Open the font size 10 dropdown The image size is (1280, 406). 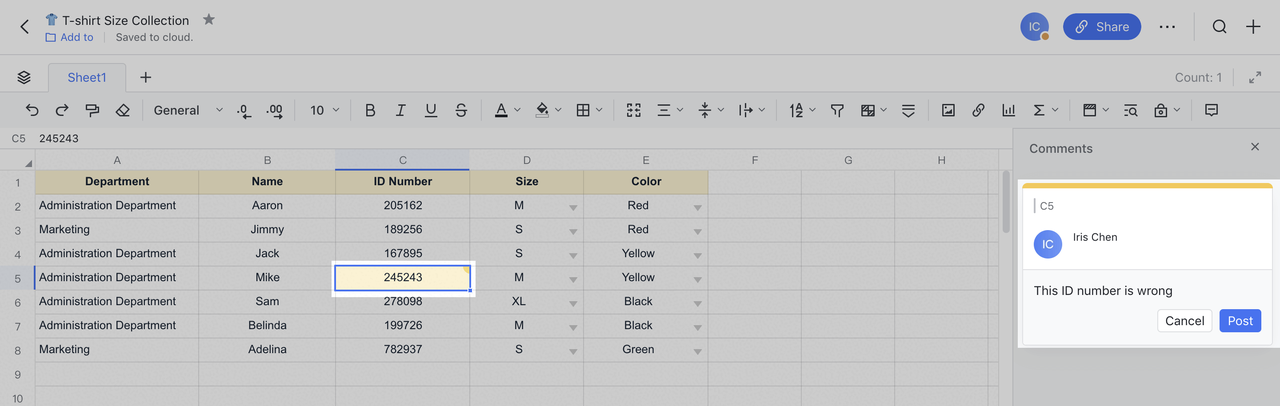324,110
